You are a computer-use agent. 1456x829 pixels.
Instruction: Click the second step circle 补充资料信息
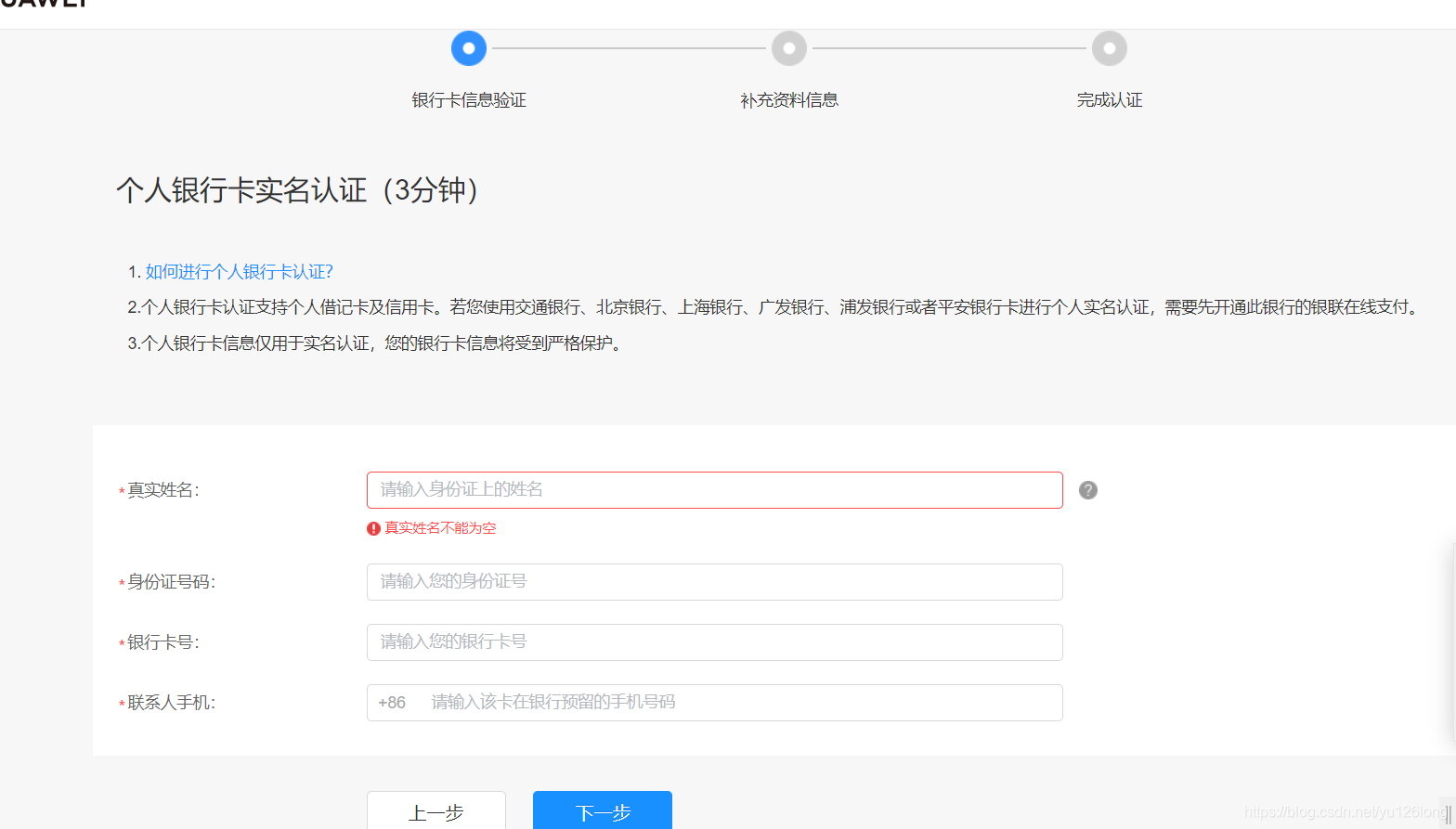(x=789, y=48)
